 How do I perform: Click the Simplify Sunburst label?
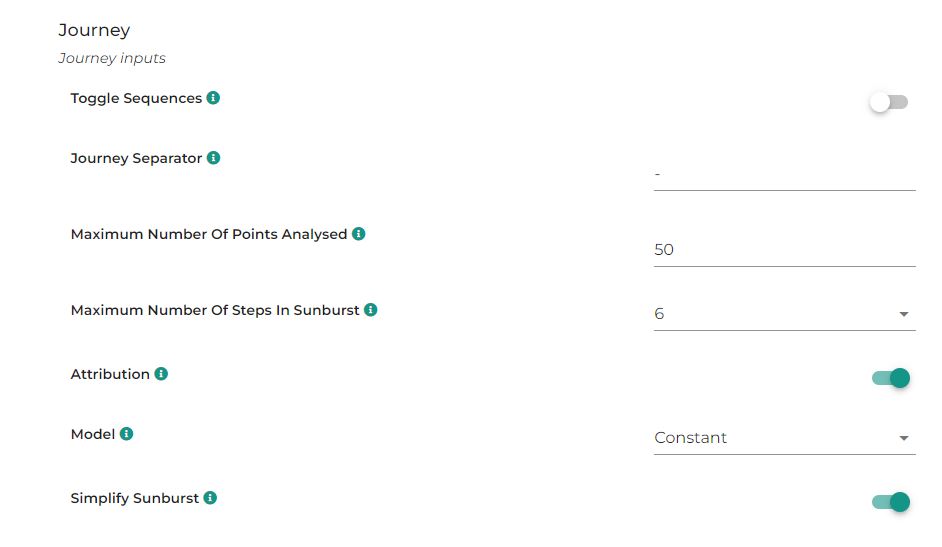(x=135, y=498)
